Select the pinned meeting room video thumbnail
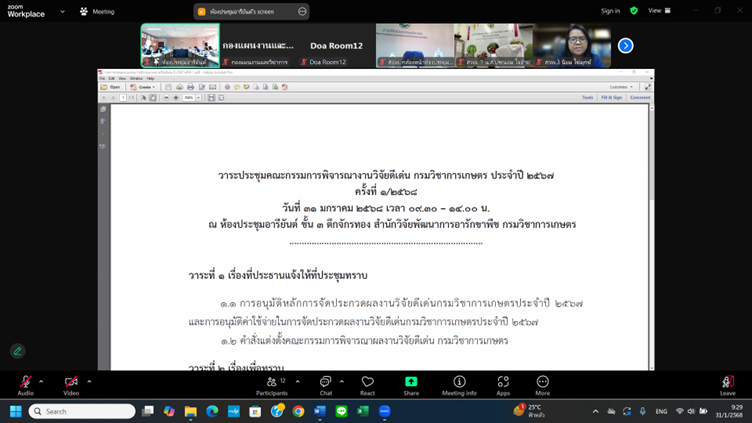Image resolution: width=752 pixels, height=423 pixels. point(180,46)
